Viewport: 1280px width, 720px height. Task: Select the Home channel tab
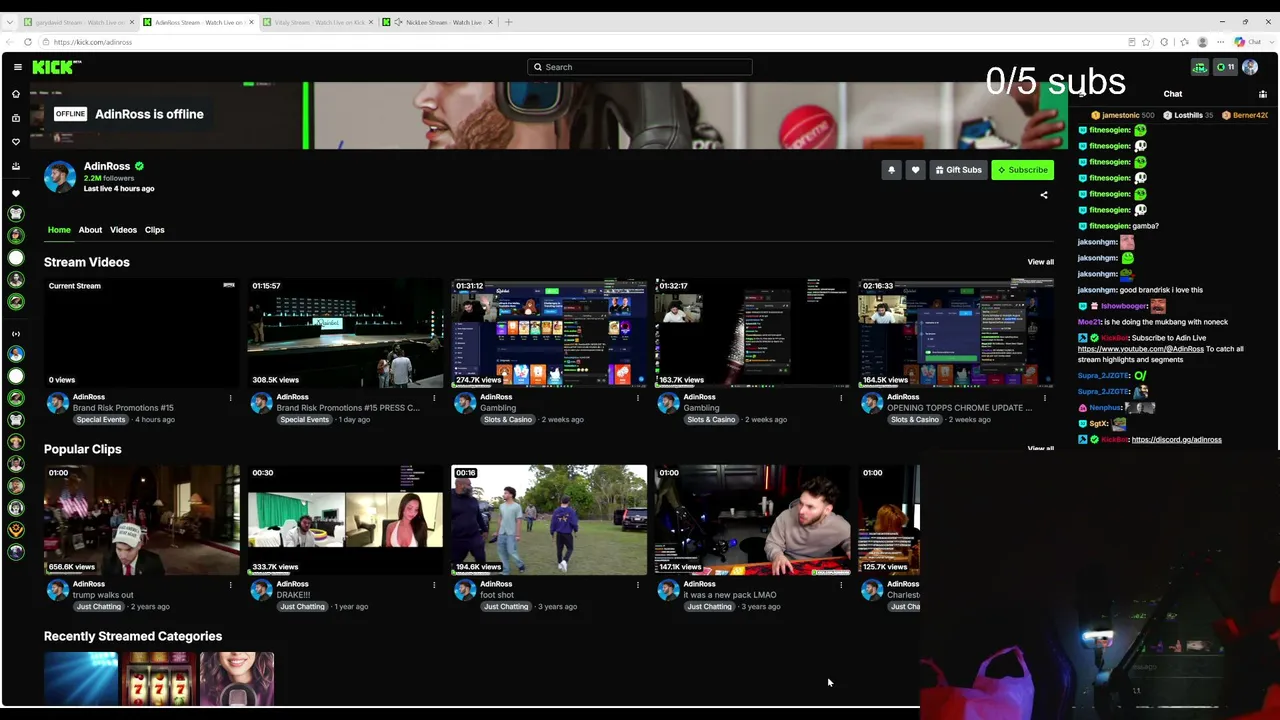click(59, 230)
